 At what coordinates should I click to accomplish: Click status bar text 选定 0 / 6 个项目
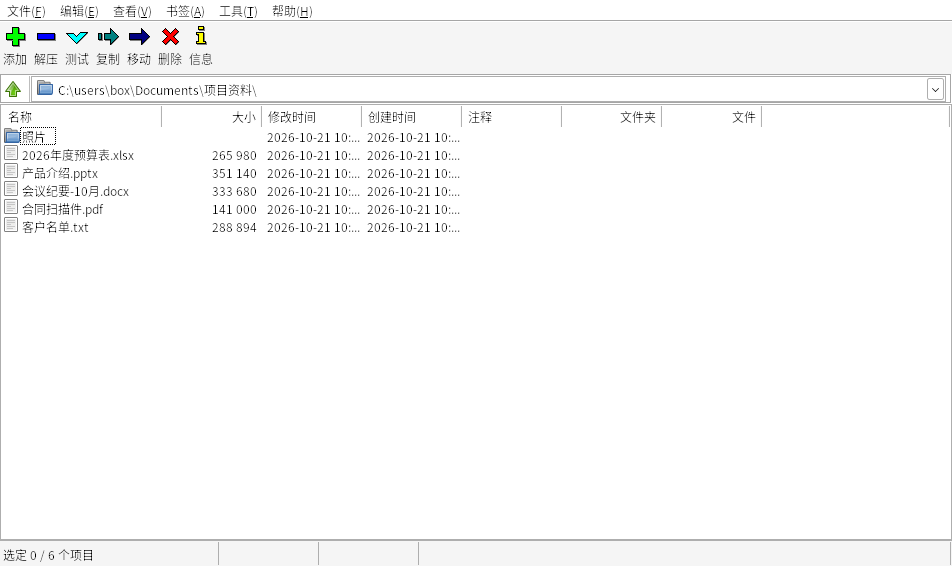pos(49,555)
